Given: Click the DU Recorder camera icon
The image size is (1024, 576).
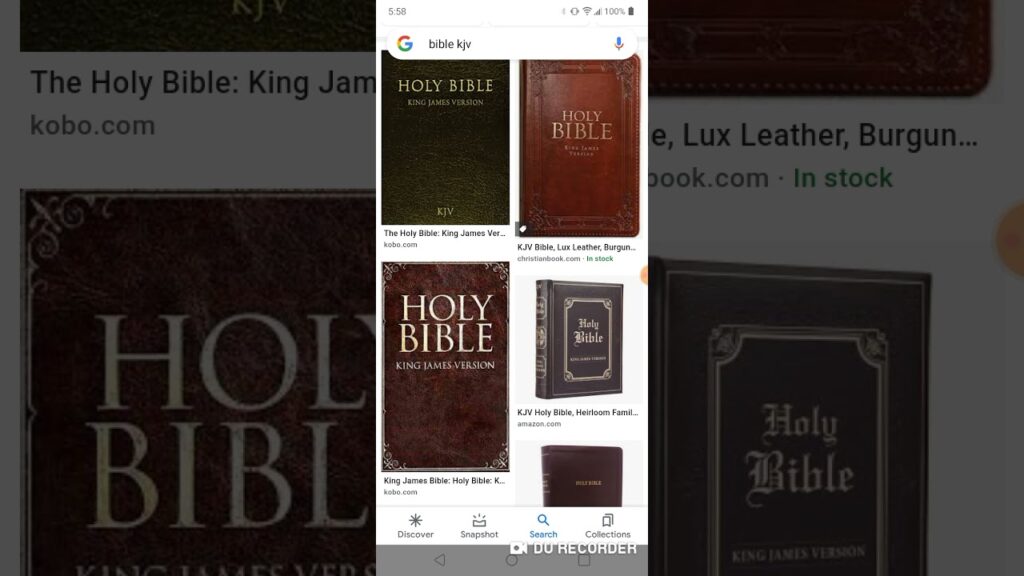Looking at the screenshot, I should [x=519, y=547].
